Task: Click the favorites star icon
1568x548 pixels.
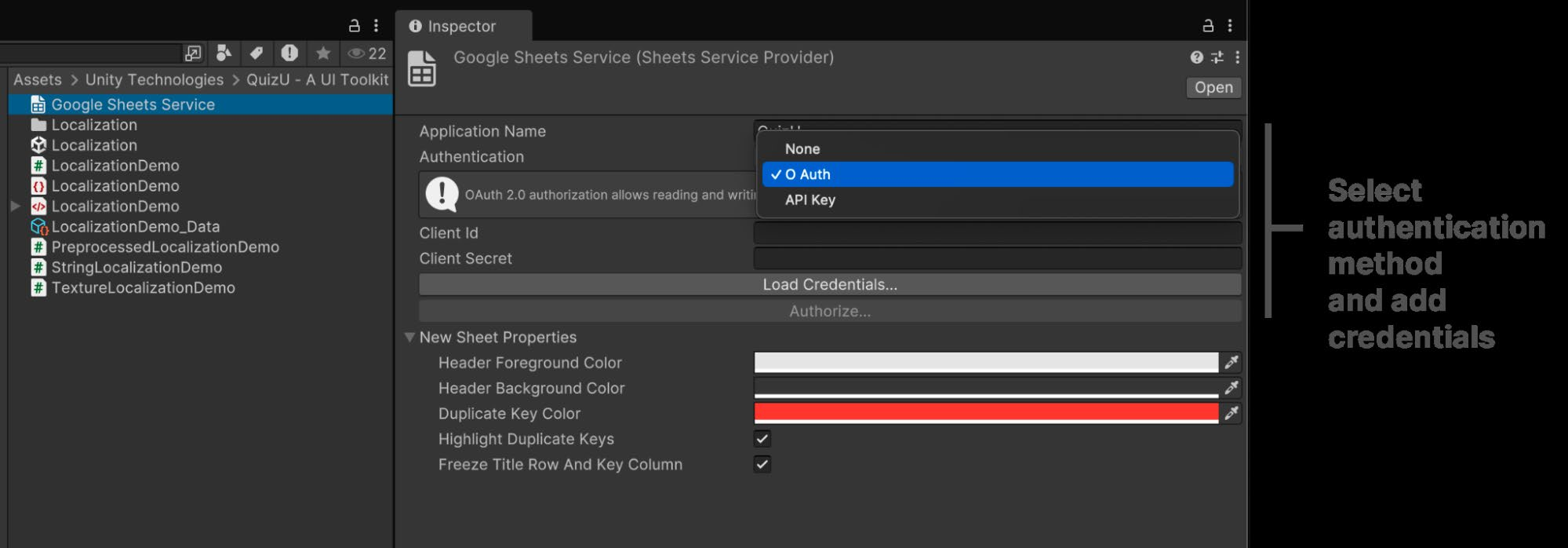Action: click(x=322, y=53)
